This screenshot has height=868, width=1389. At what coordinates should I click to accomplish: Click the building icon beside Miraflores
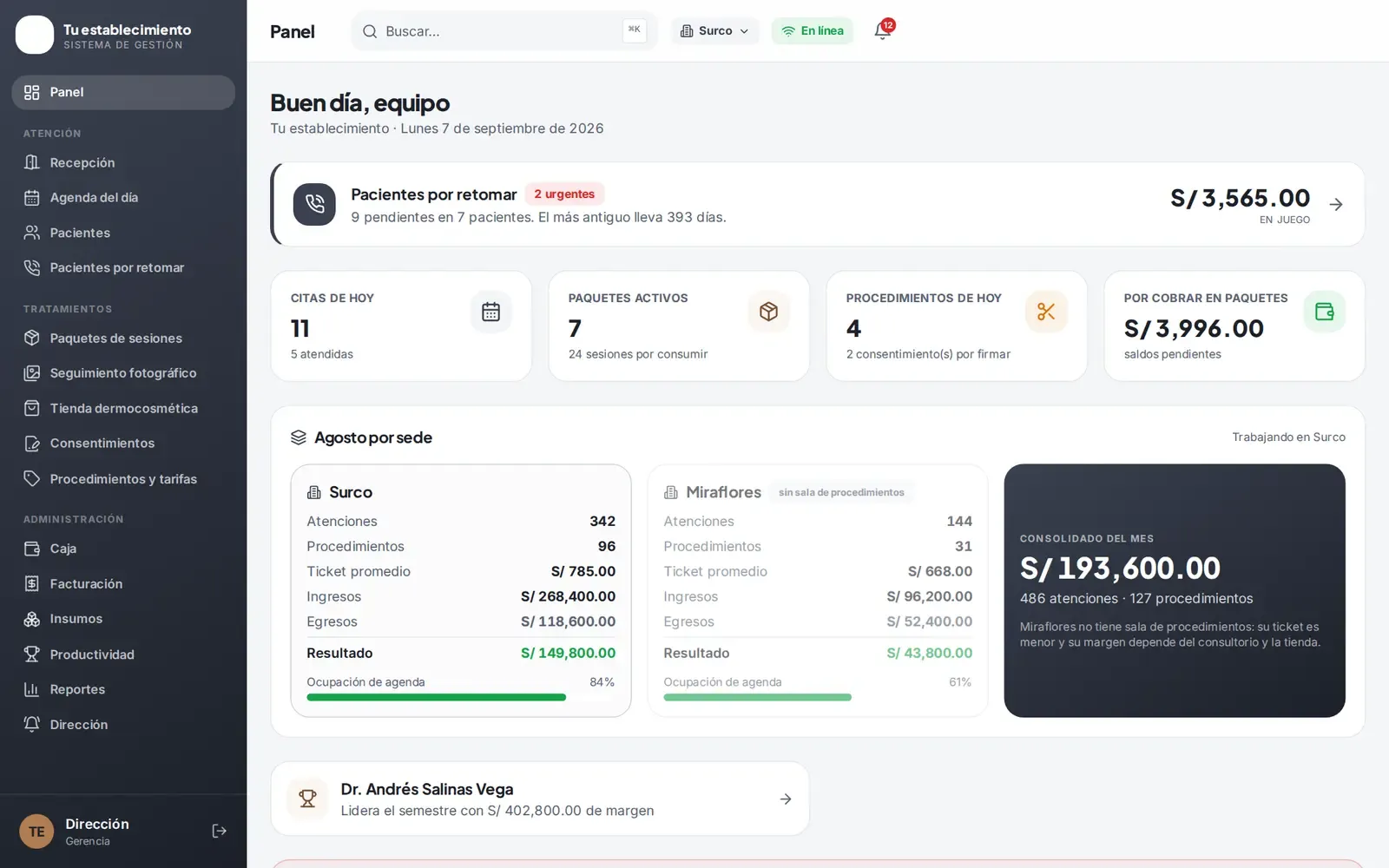coord(671,492)
